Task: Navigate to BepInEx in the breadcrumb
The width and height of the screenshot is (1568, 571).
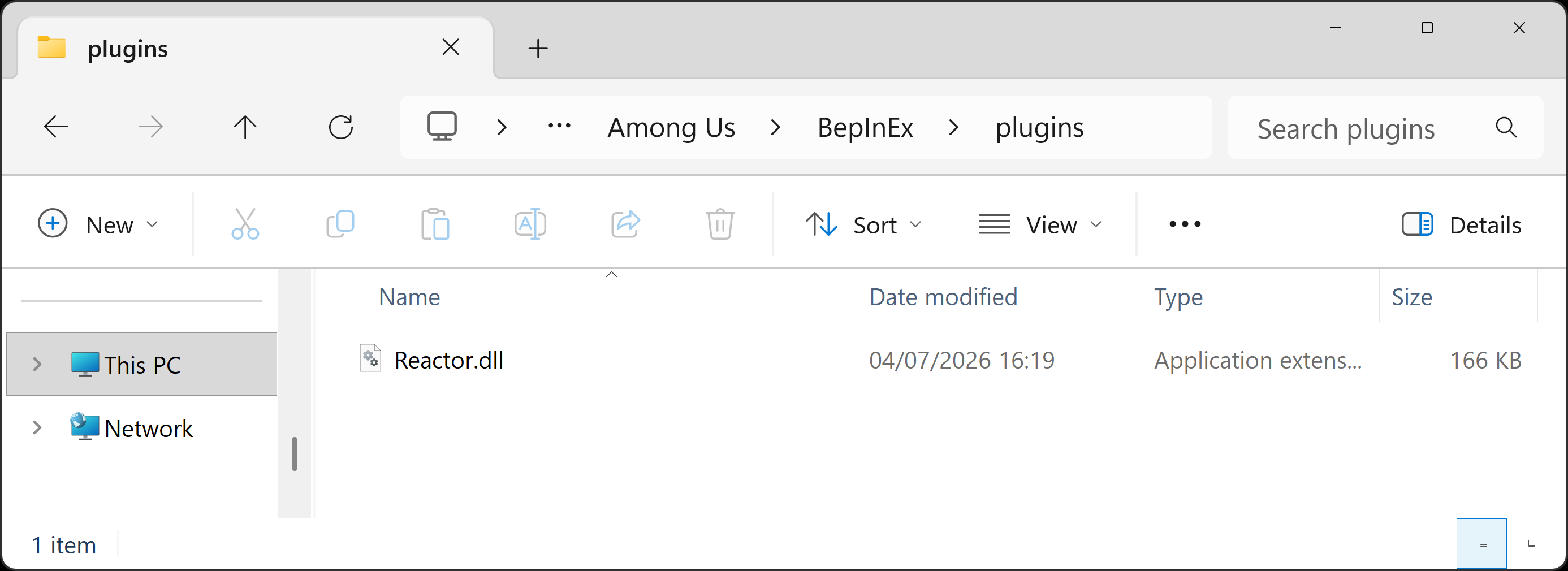Action: pyautogui.click(x=865, y=128)
